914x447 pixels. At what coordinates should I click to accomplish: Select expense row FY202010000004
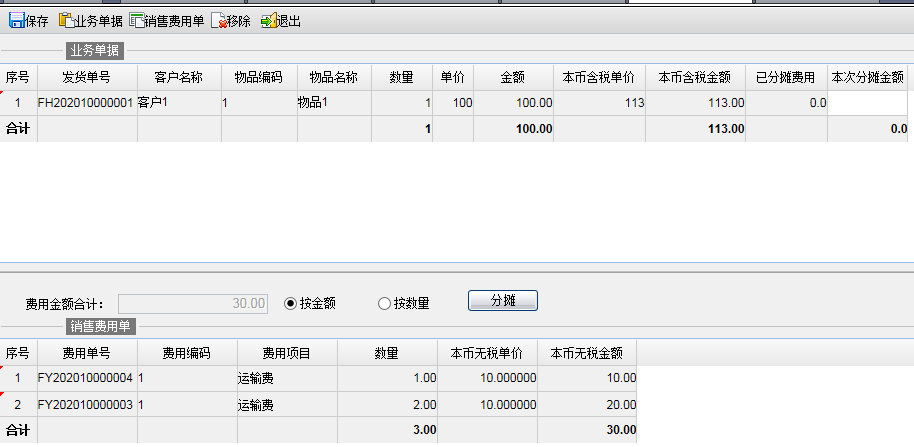pyautogui.click(x=85, y=378)
